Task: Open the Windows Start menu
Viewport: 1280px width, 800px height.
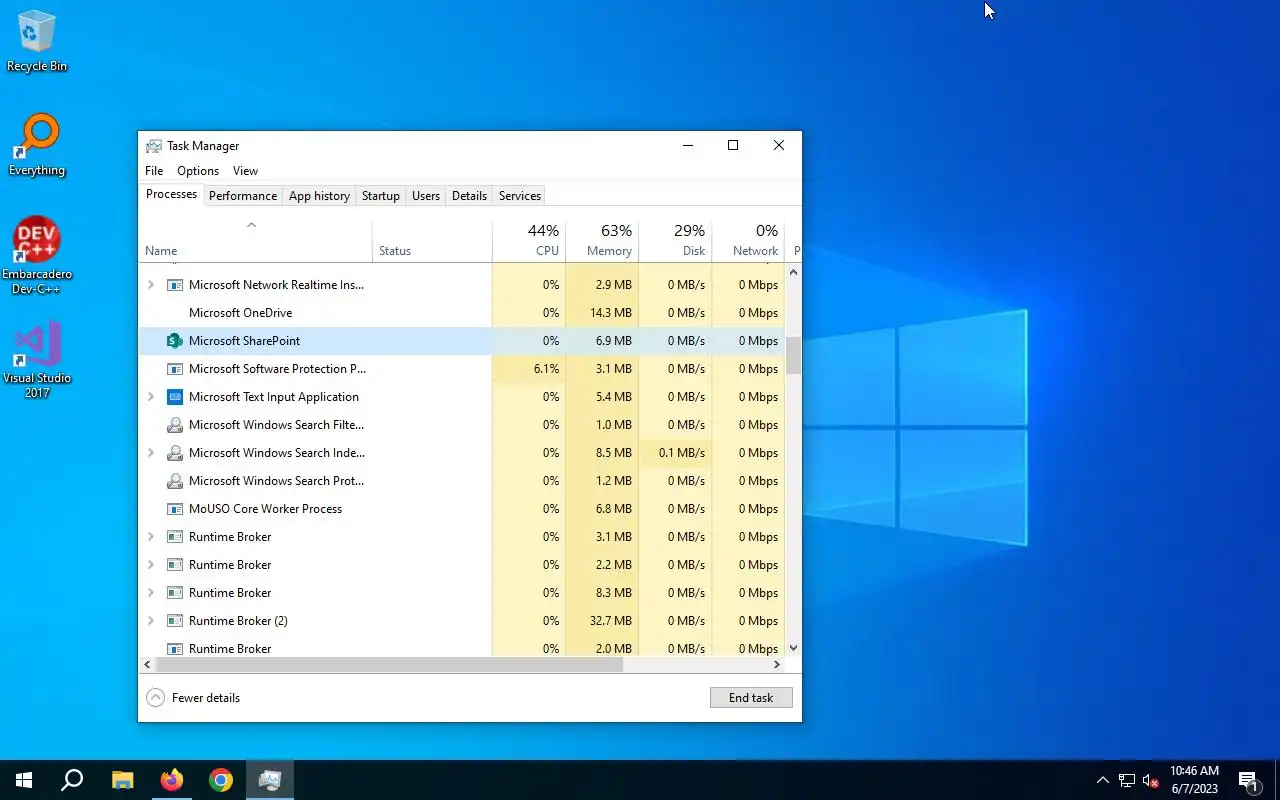Action: pos(24,780)
